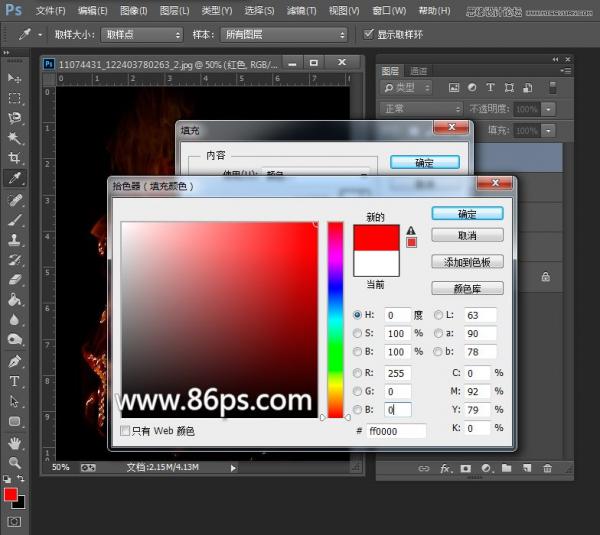Select the Zoom tool

[x=14, y=463]
